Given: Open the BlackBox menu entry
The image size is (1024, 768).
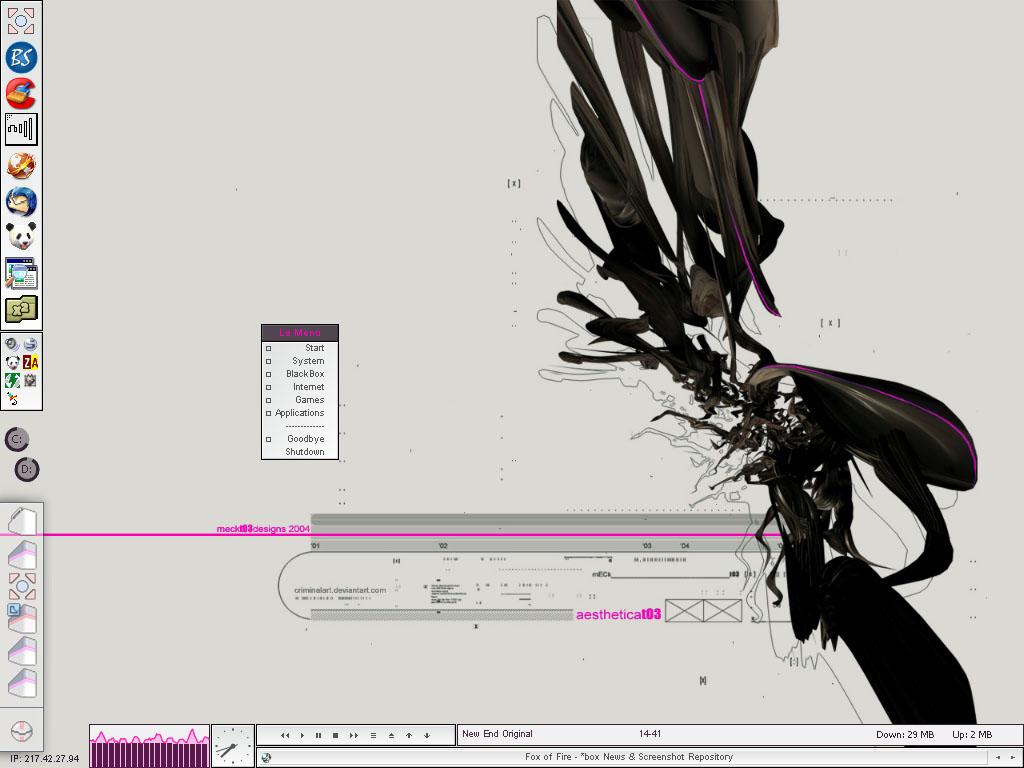Looking at the screenshot, I should (300, 374).
